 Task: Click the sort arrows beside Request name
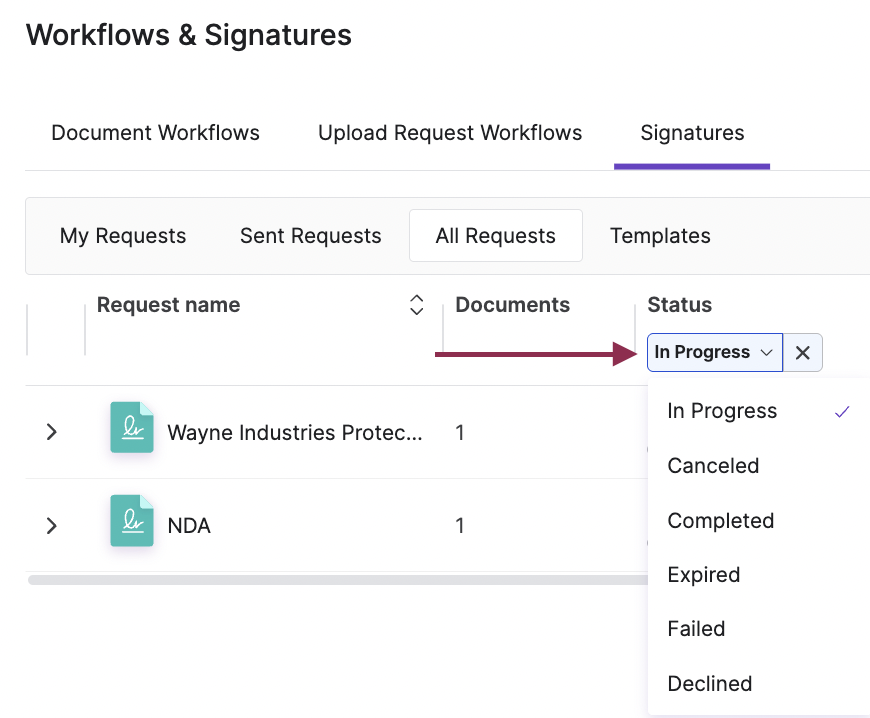pos(416,305)
